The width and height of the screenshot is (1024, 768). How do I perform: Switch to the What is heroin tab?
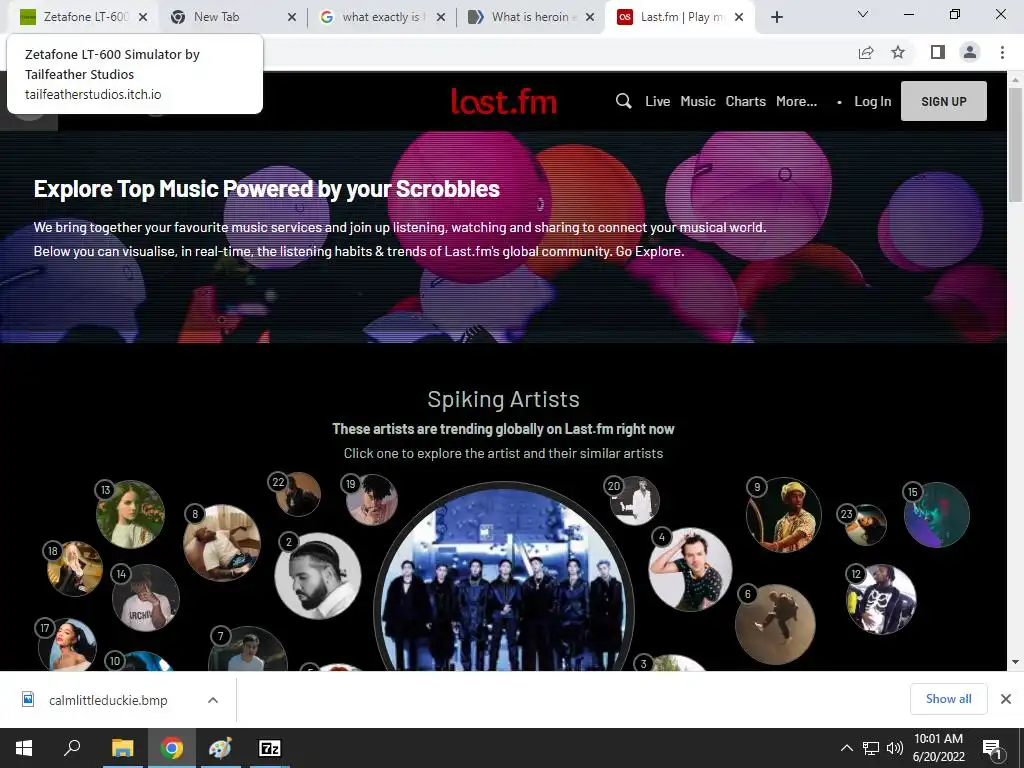click(x=530, y=17)
